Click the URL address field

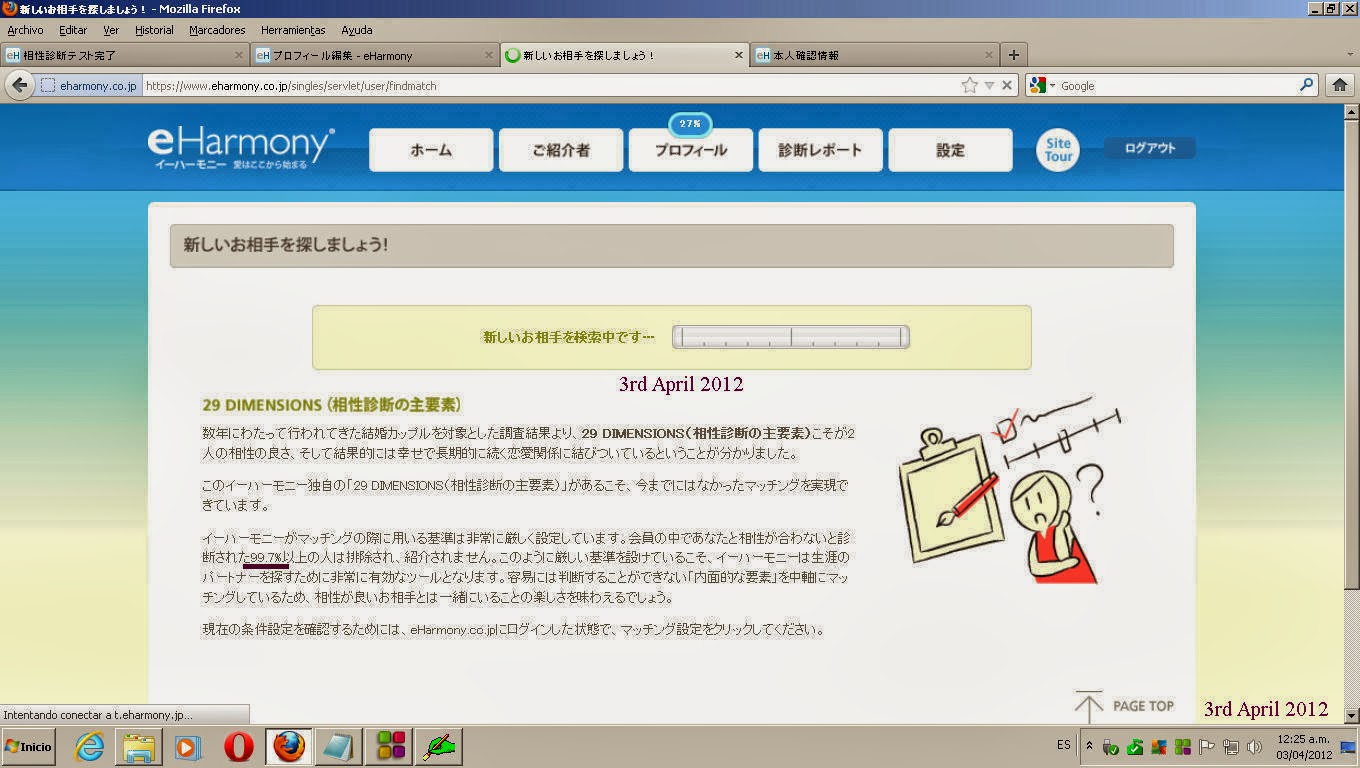[550, 86]
